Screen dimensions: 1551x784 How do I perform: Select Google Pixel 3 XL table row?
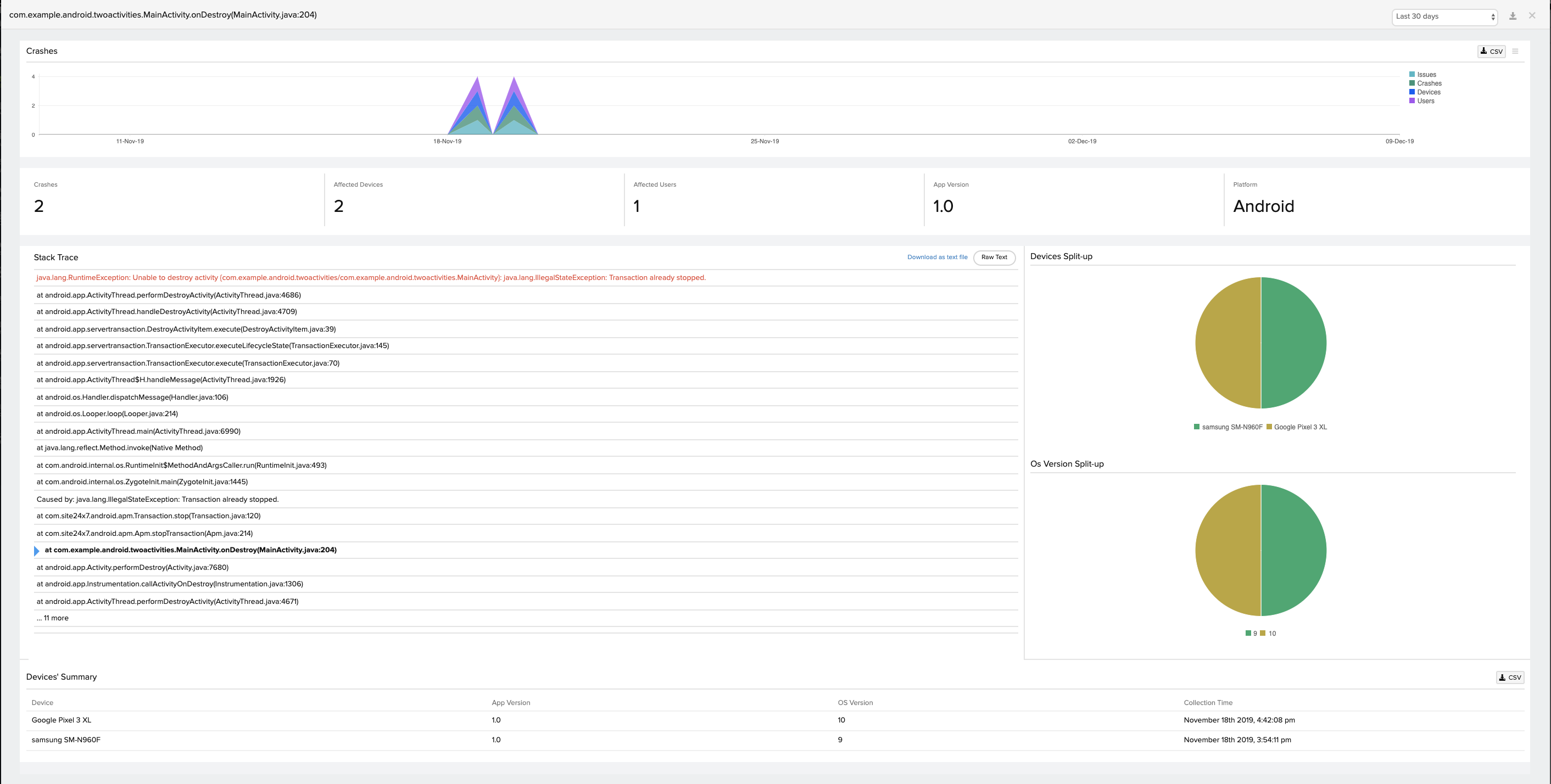point(62,720)
